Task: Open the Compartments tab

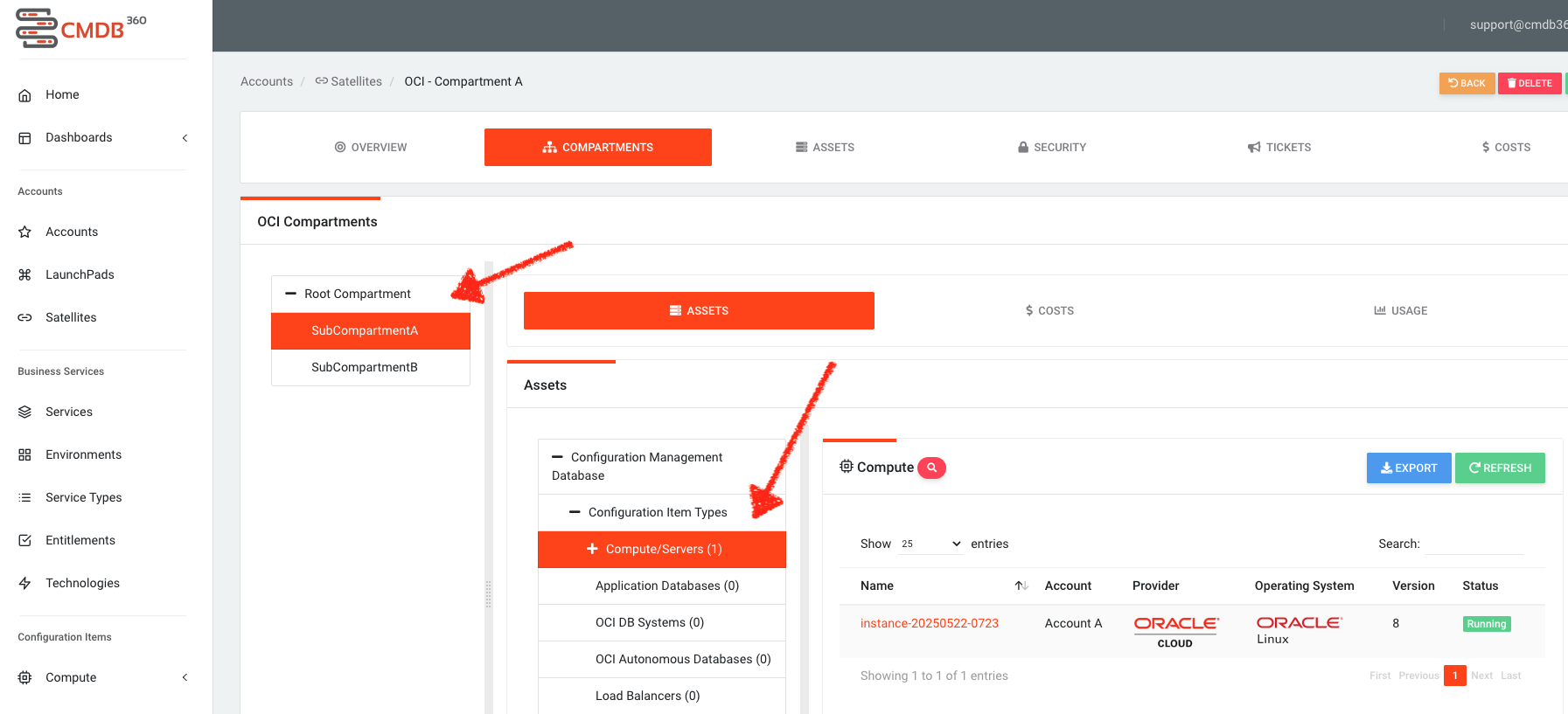Action: pyautogui.click(x=598, y=148)
